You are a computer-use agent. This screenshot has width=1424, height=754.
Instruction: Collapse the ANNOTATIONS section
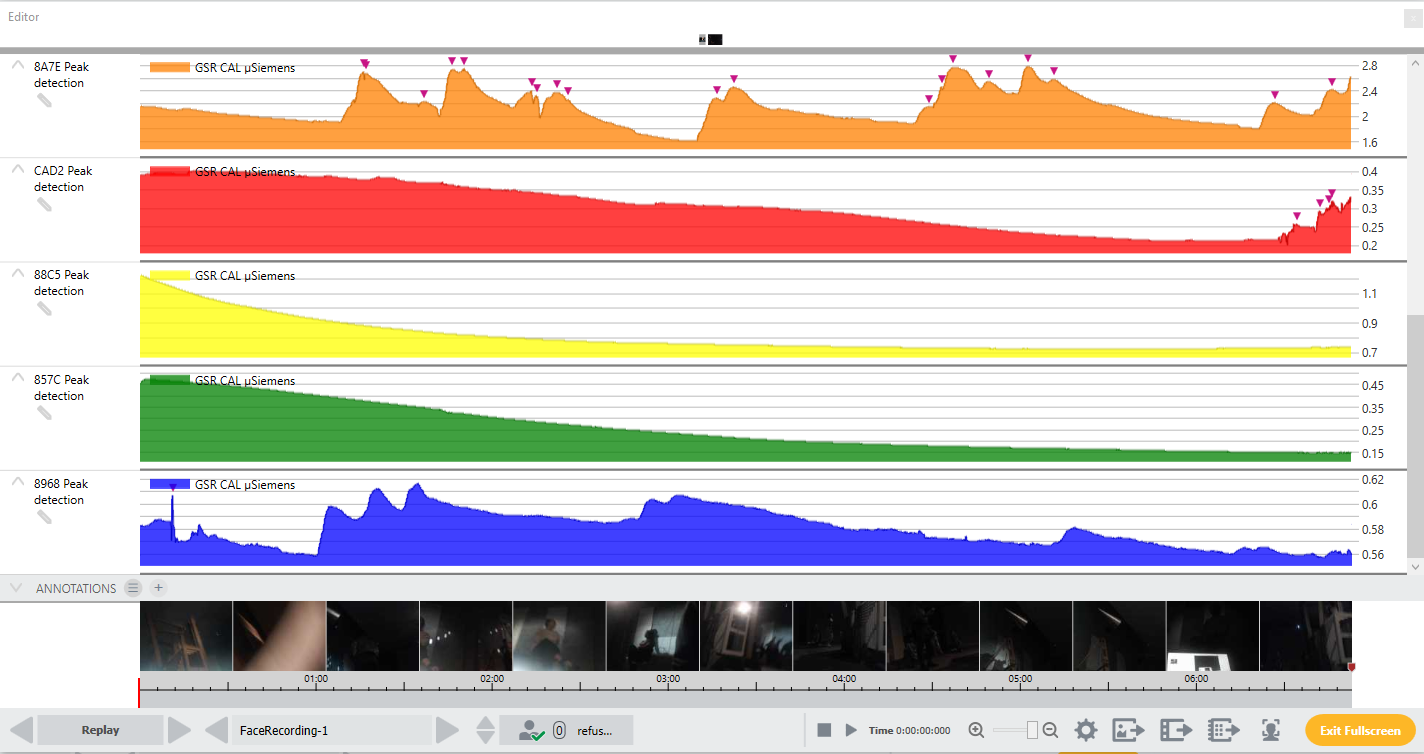[x=15, y=588]
